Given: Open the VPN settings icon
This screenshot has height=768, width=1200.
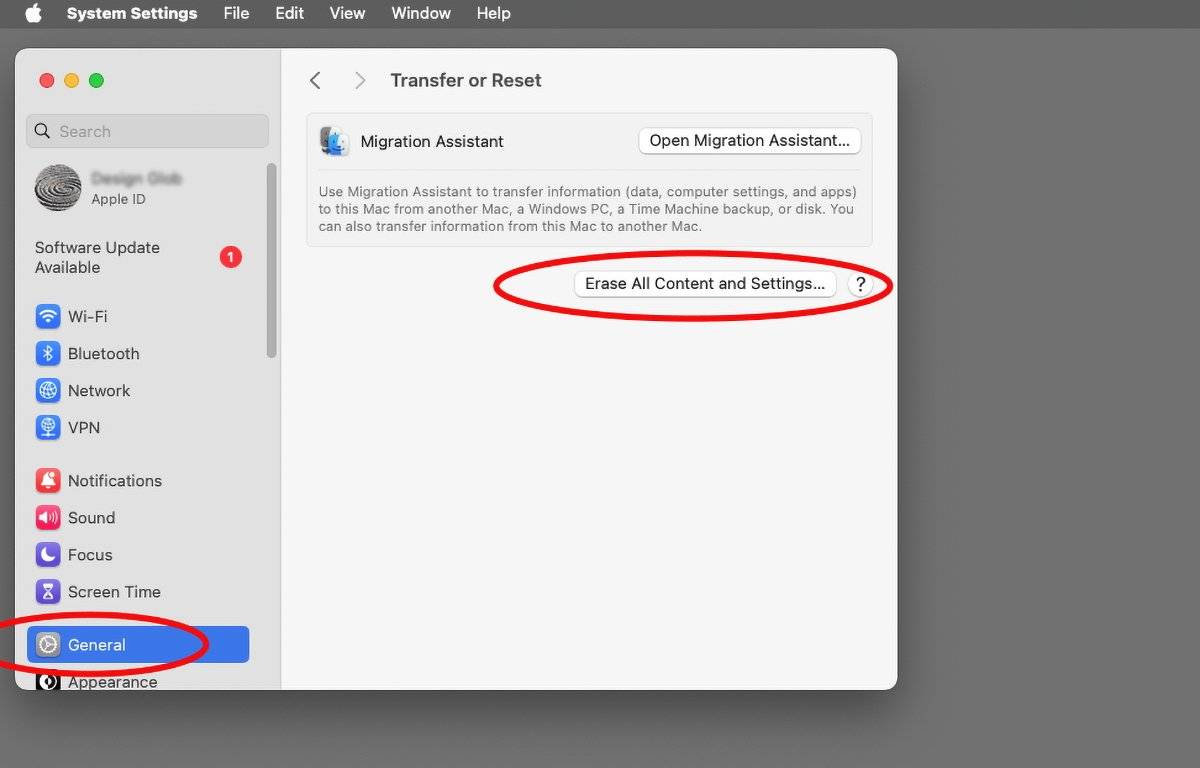Looking at the screenshot, I should [x=47, y=428].
